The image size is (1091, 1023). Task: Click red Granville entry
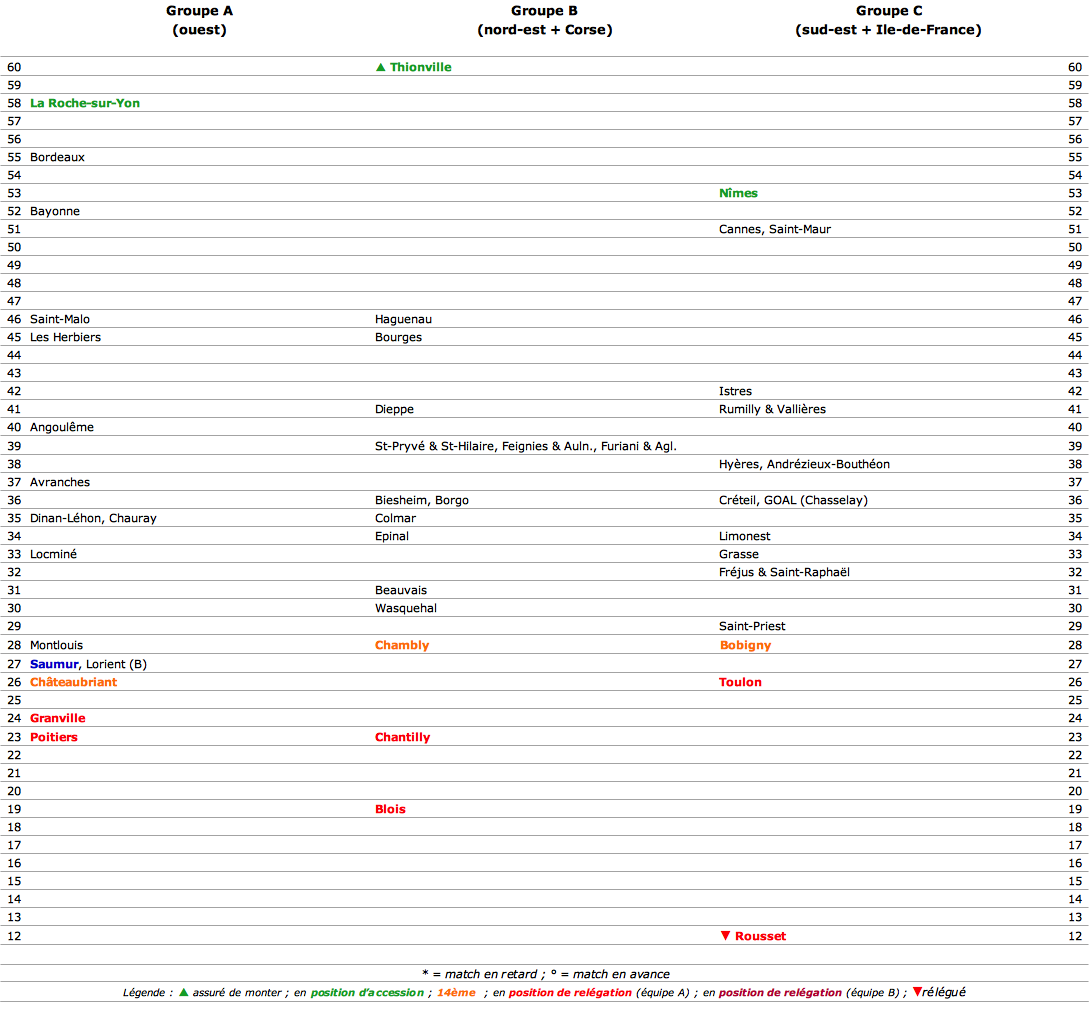pos(58,719)
